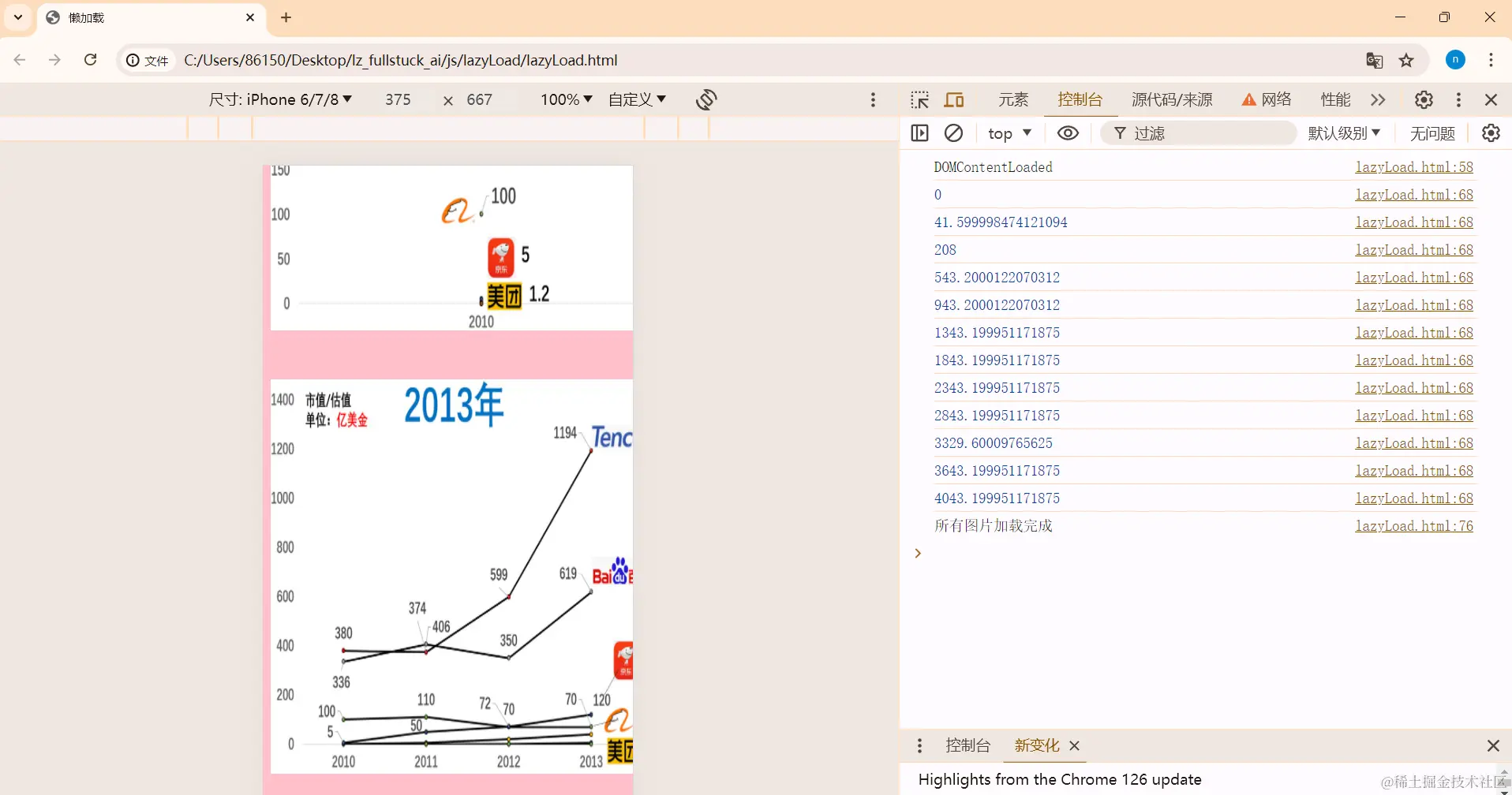Close the 懒加载 browser tab
Screen dimensions: 1512x795
(250, 17)
